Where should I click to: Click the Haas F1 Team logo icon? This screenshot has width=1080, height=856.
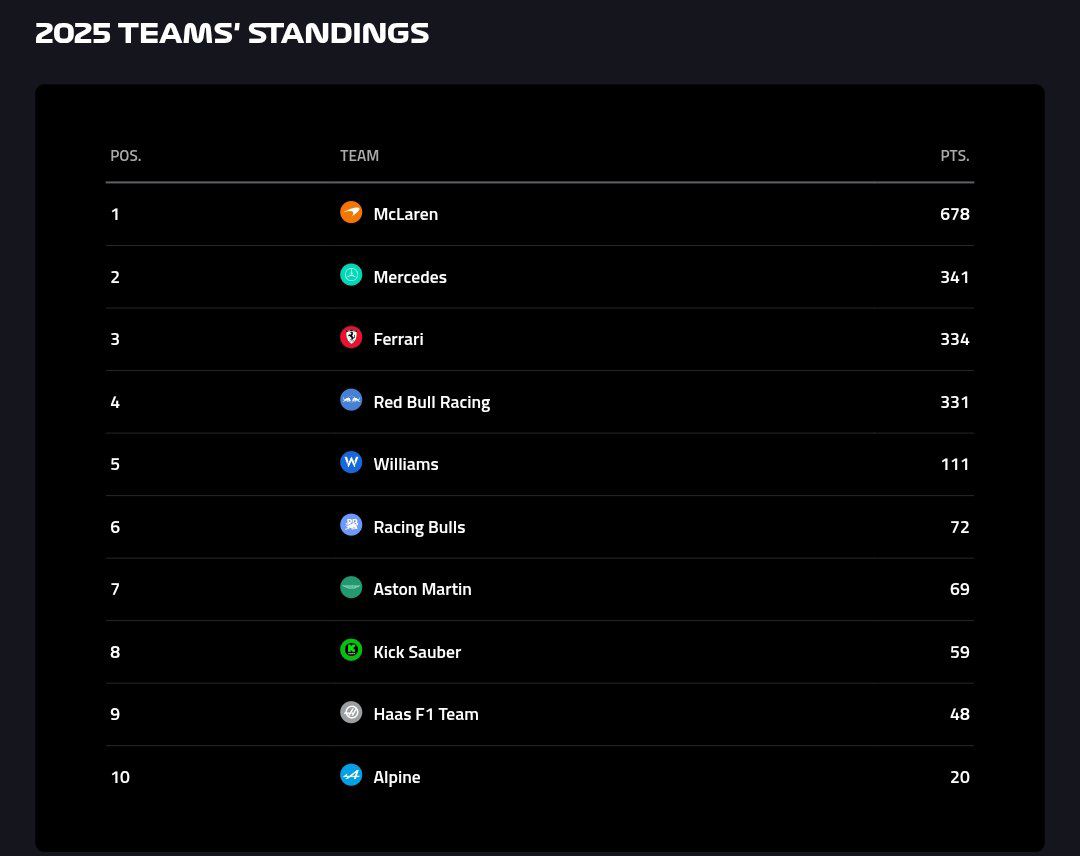tap(351, 713)
